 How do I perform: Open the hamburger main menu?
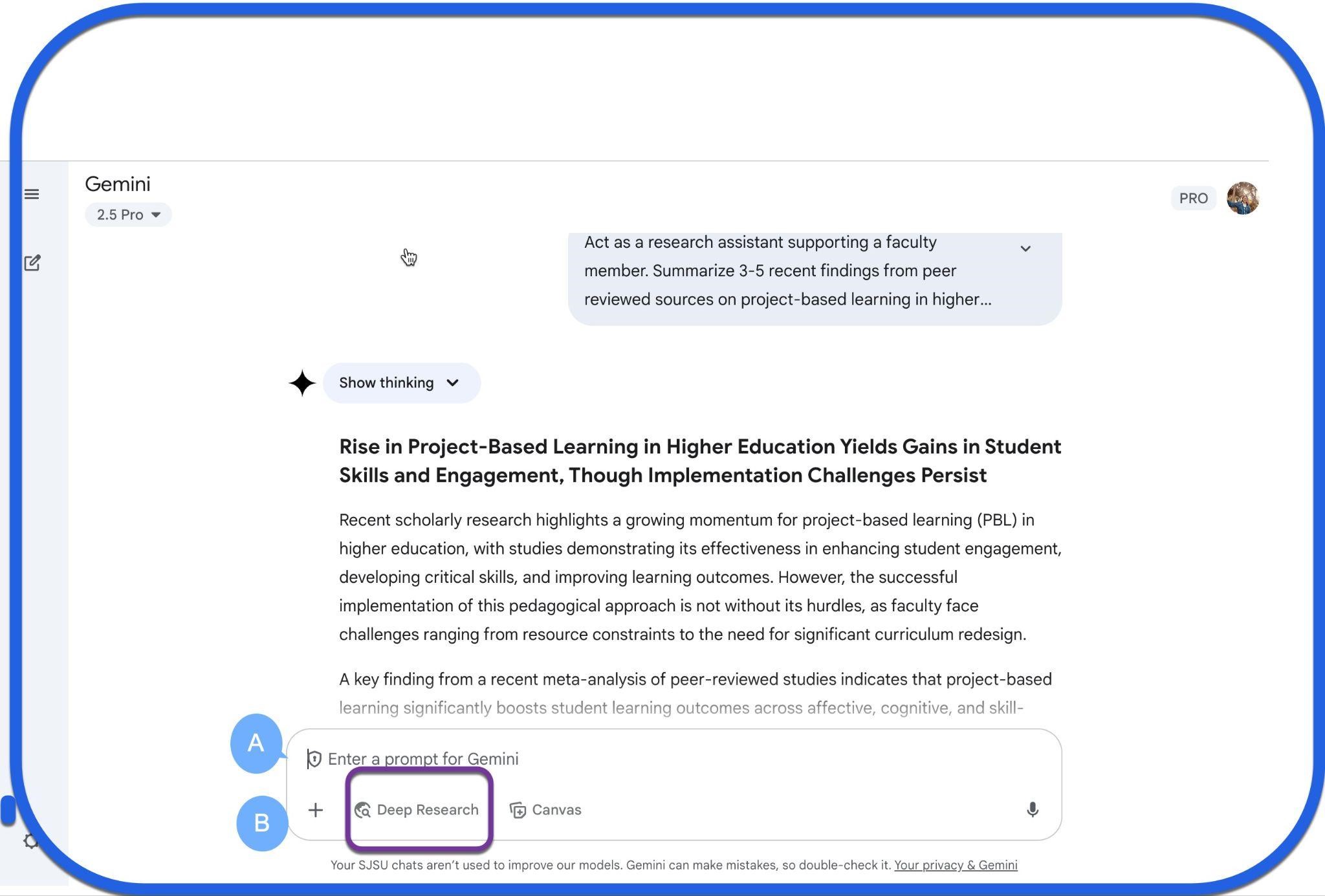(32, 194)
